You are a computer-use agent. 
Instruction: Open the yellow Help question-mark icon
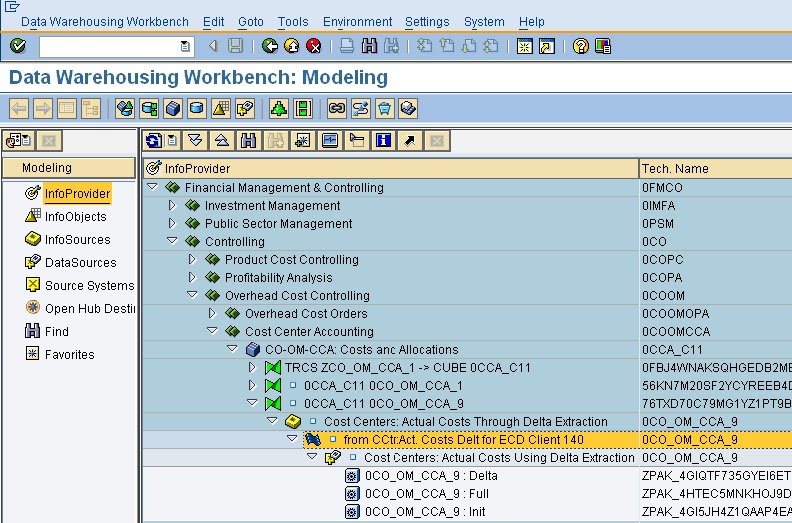coord(581,46)
